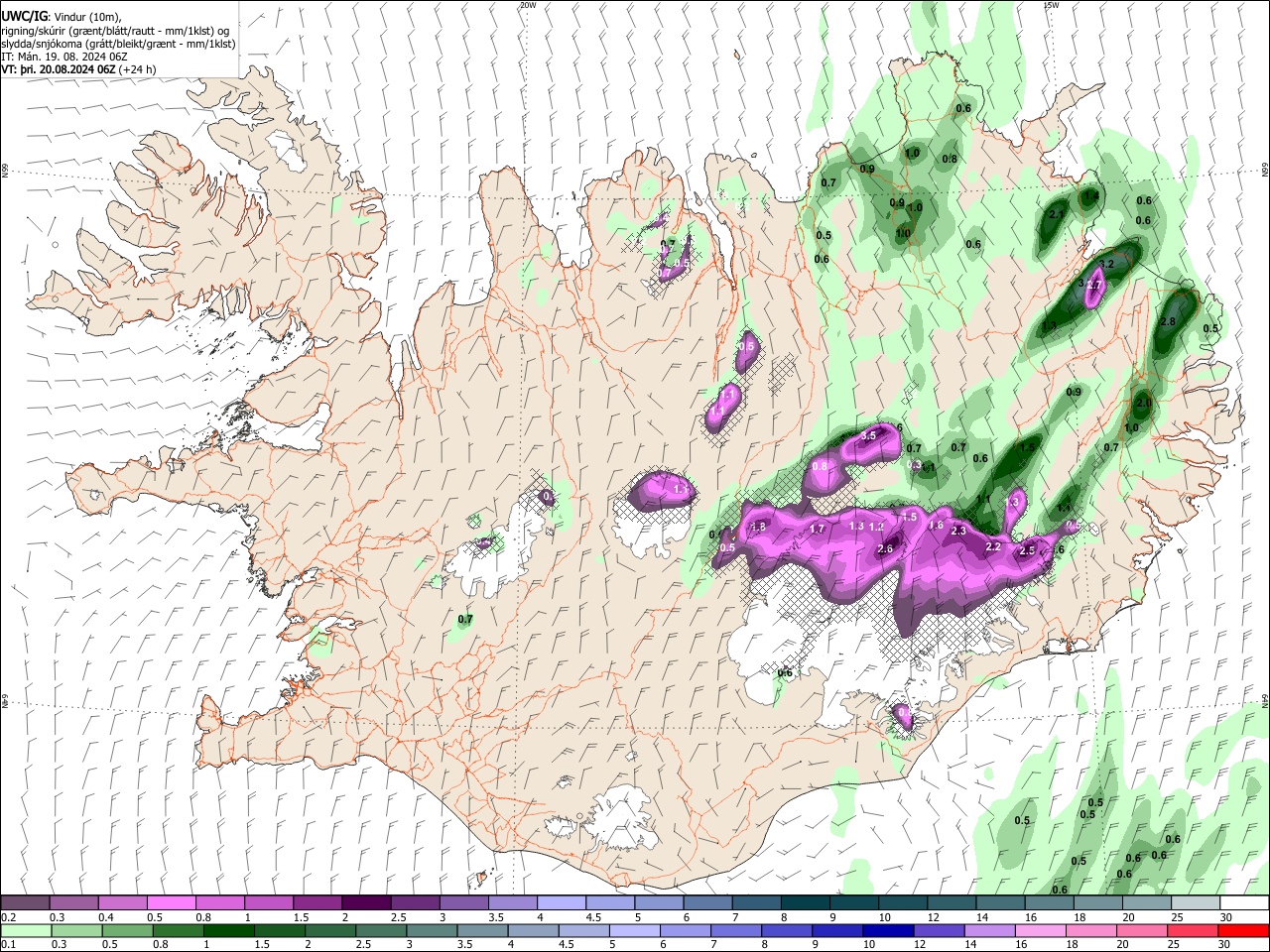The width and height of the screenshot is (1270, 952).
Task: Click the '20W' longitude label at top
Action: coord(528,5)
